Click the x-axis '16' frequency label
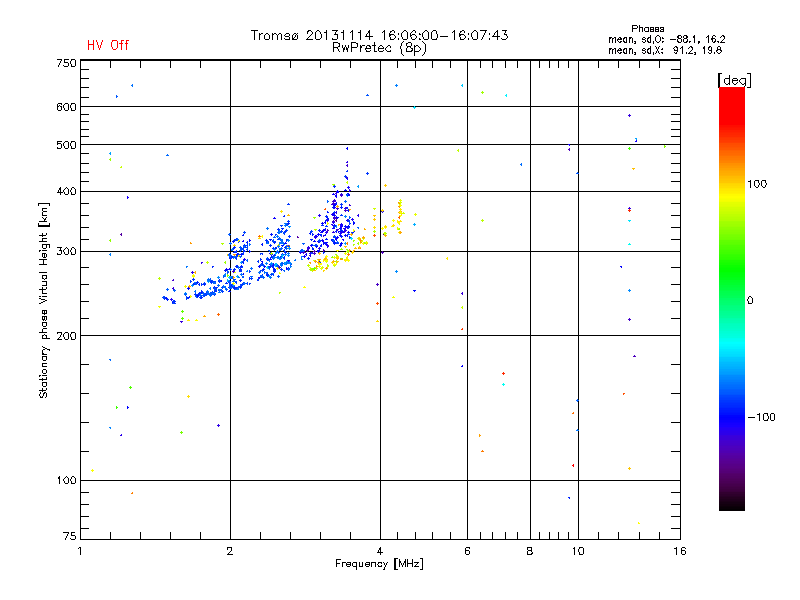 (680, 551)
